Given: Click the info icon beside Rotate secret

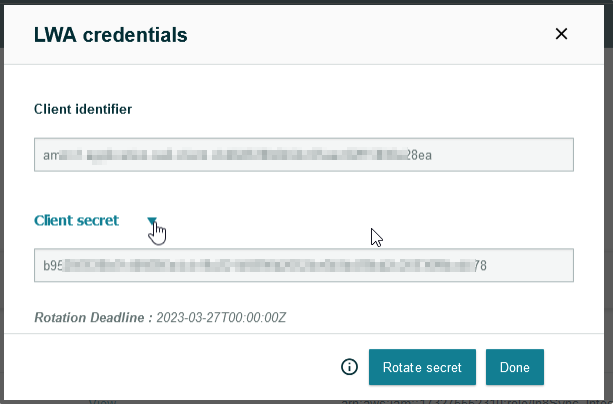Looking at the screenshot, I should click(349, 367).
